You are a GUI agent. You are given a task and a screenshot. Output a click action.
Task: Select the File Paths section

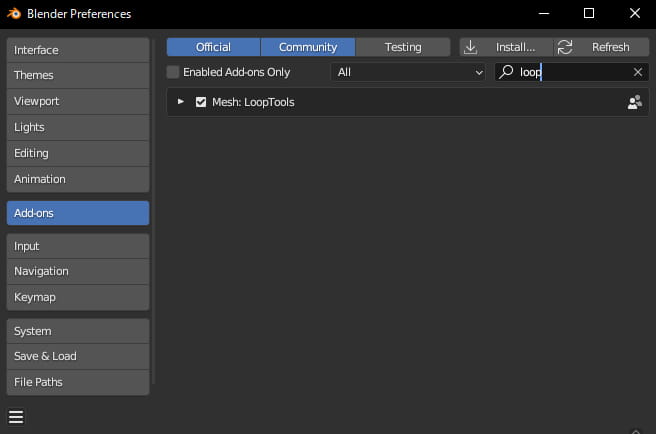coord(78,382)
